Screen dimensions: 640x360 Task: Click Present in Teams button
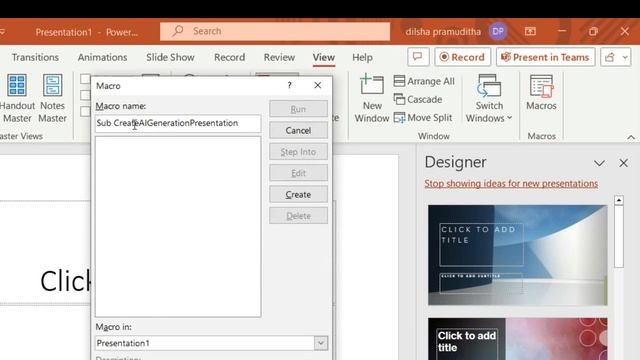pyautogui.click(x=545, y=57)
